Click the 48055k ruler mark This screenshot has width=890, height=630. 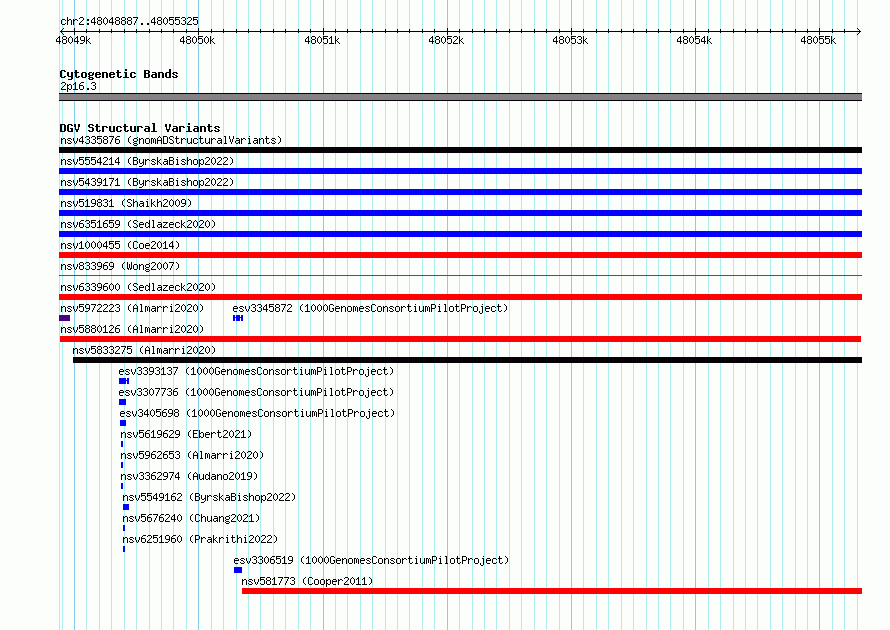click(x=818, y=40)
